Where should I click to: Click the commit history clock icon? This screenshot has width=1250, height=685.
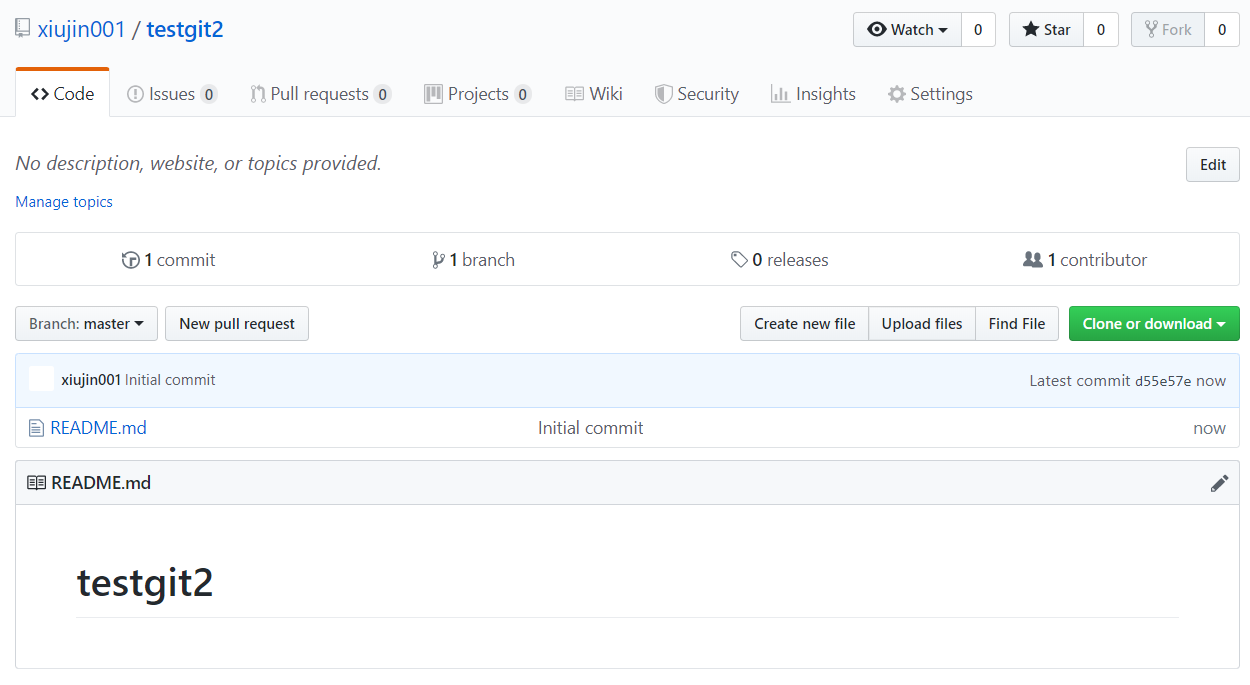pyautogui.click(x=130, y=260)
